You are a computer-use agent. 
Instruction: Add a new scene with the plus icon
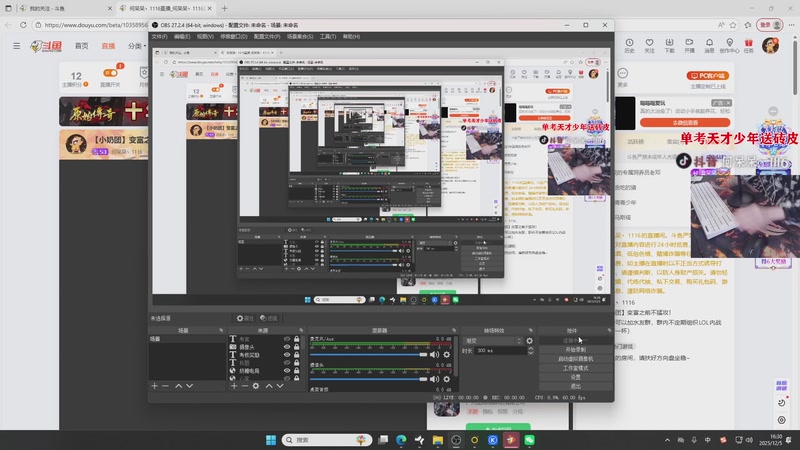tap(155, 386)
